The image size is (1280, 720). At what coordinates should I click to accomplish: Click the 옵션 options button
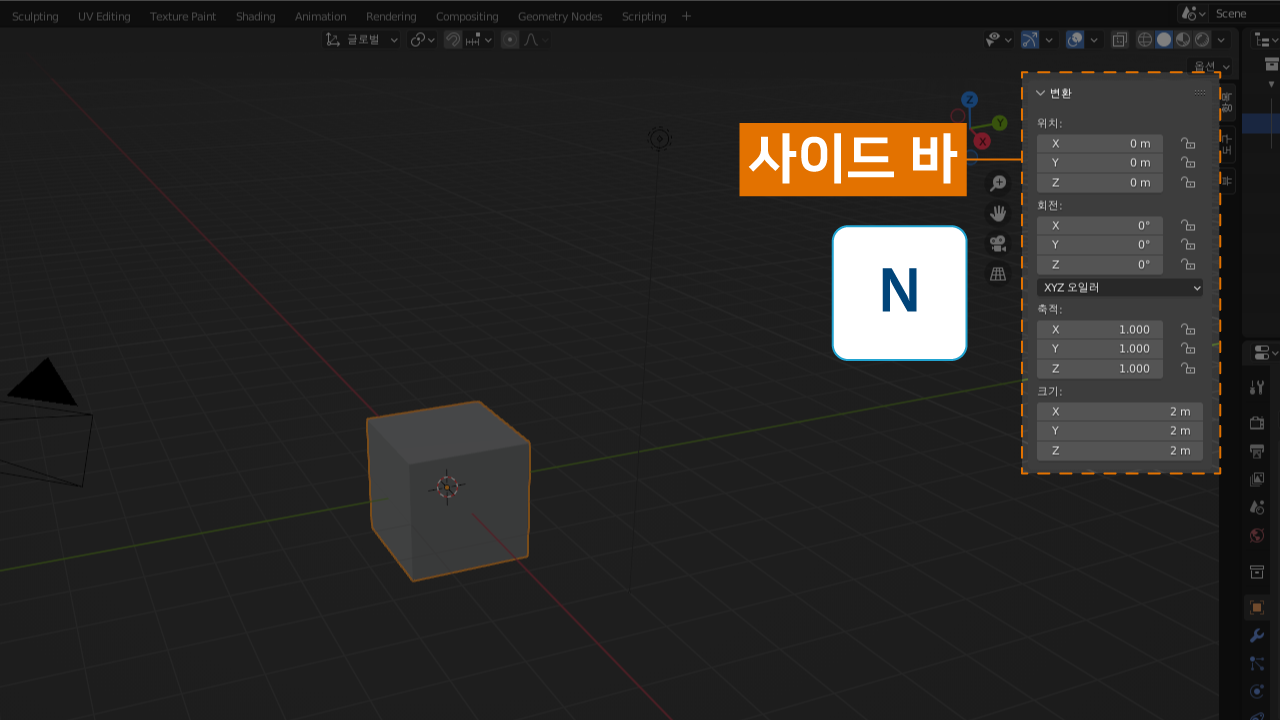point(1208,66)
